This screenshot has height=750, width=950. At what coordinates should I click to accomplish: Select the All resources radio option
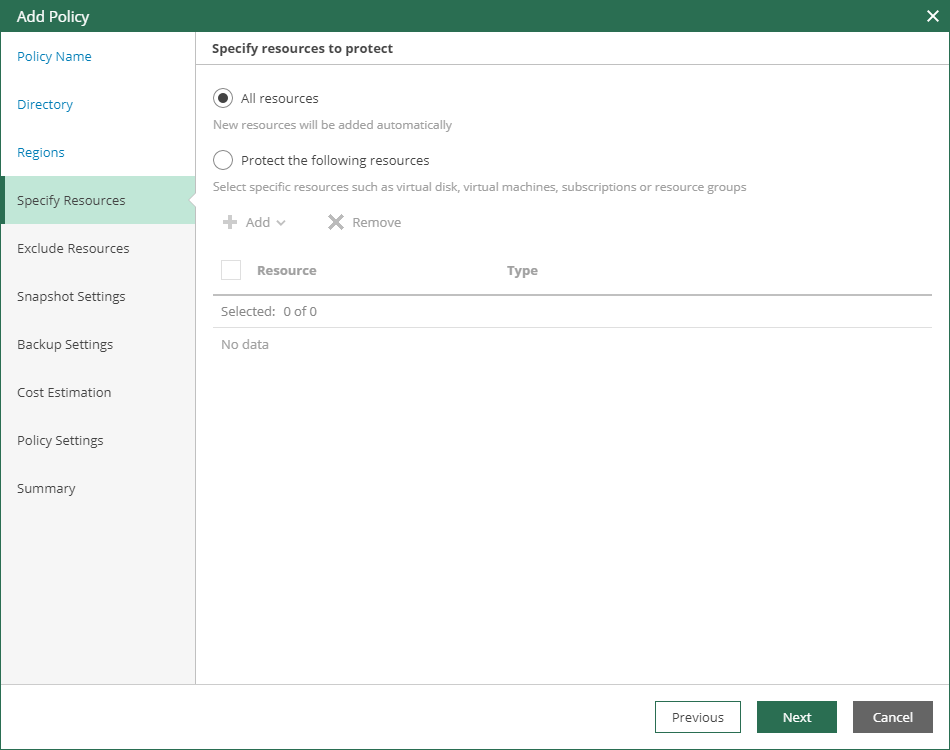click(x=223, y=98)
